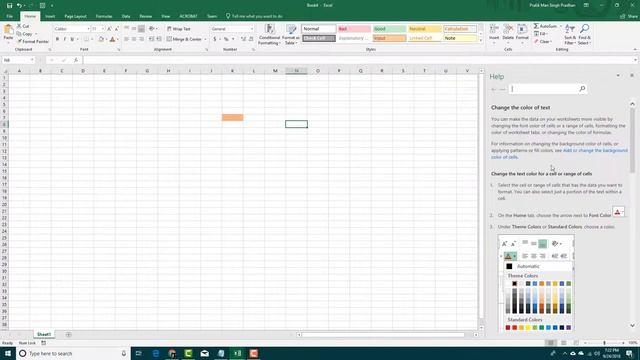This screenshot has height=360, width=640.
Task: Open the Borders button
Action: 86,39
